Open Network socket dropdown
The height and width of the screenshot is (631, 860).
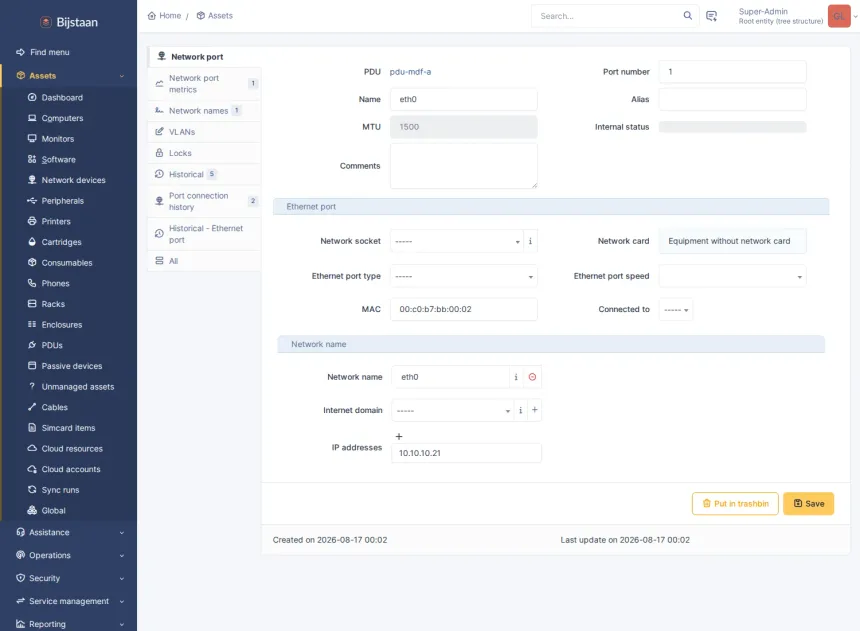coord(457,241)
